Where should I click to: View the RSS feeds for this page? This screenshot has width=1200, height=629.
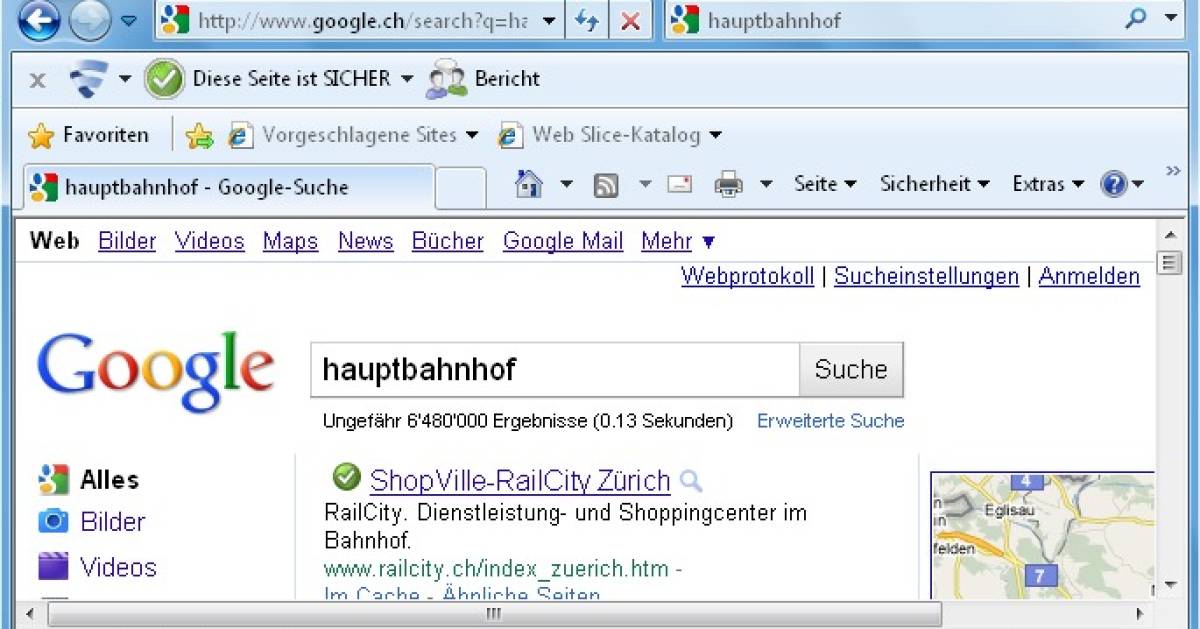coord(607,184)
